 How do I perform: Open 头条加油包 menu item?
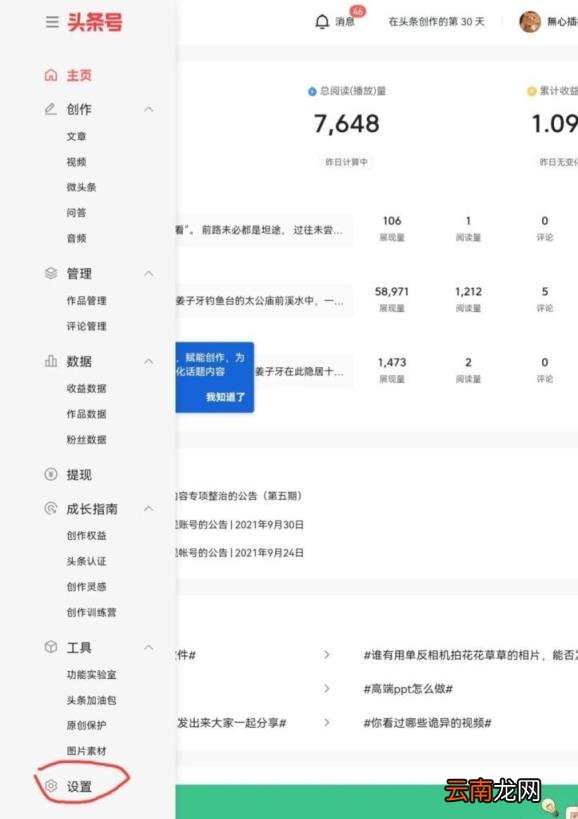(91, 700)
